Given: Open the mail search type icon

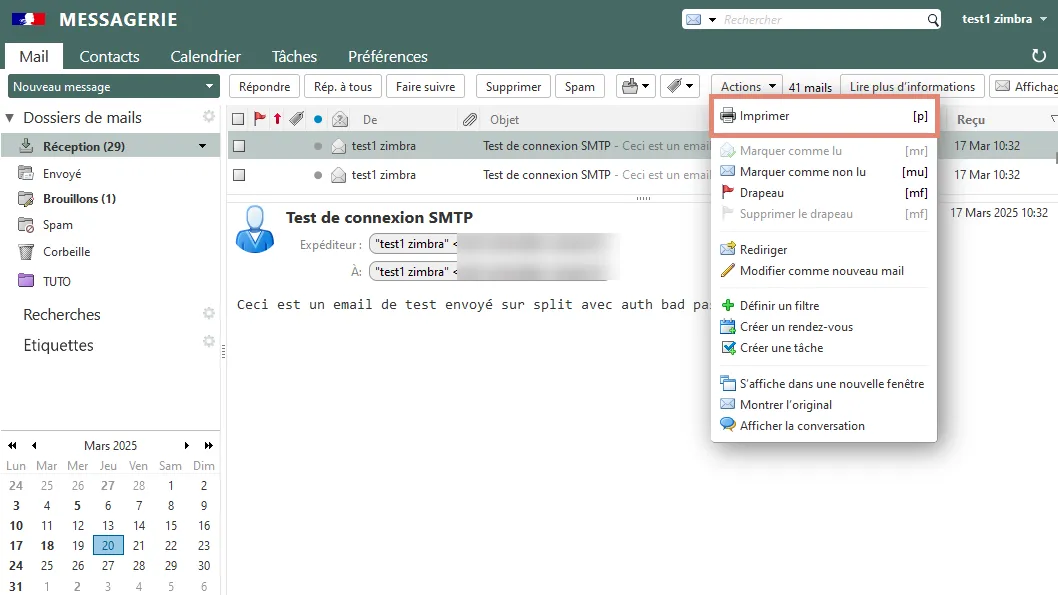Looking at the screenshot, I should (x=694, y=20).
